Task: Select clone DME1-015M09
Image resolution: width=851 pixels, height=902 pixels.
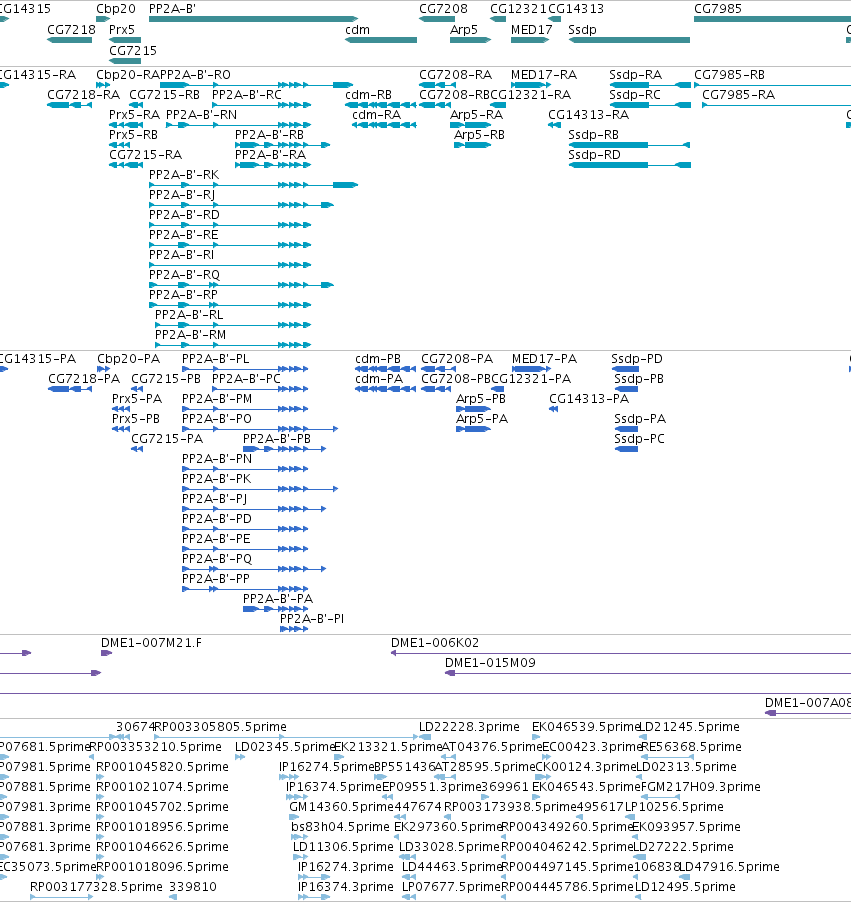Action: 490,663
